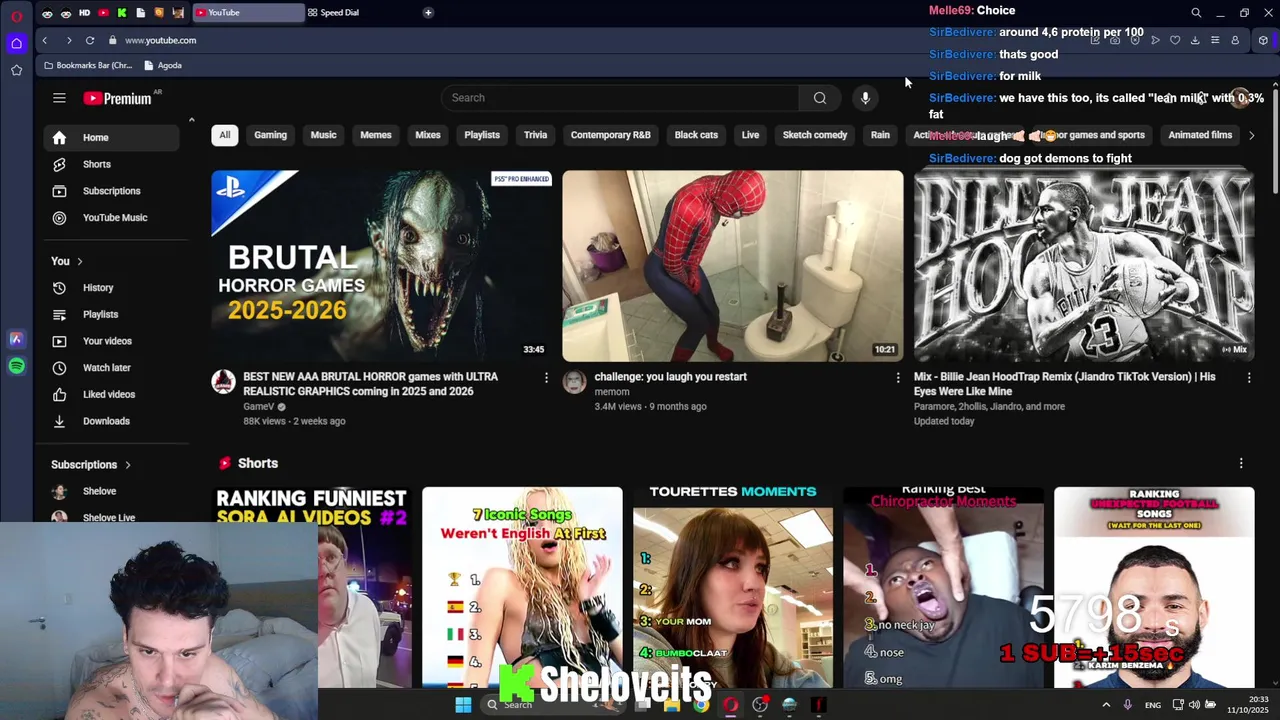
Task: Play the Spider-Man challenge video thumbnail
Action: [732, 265]
